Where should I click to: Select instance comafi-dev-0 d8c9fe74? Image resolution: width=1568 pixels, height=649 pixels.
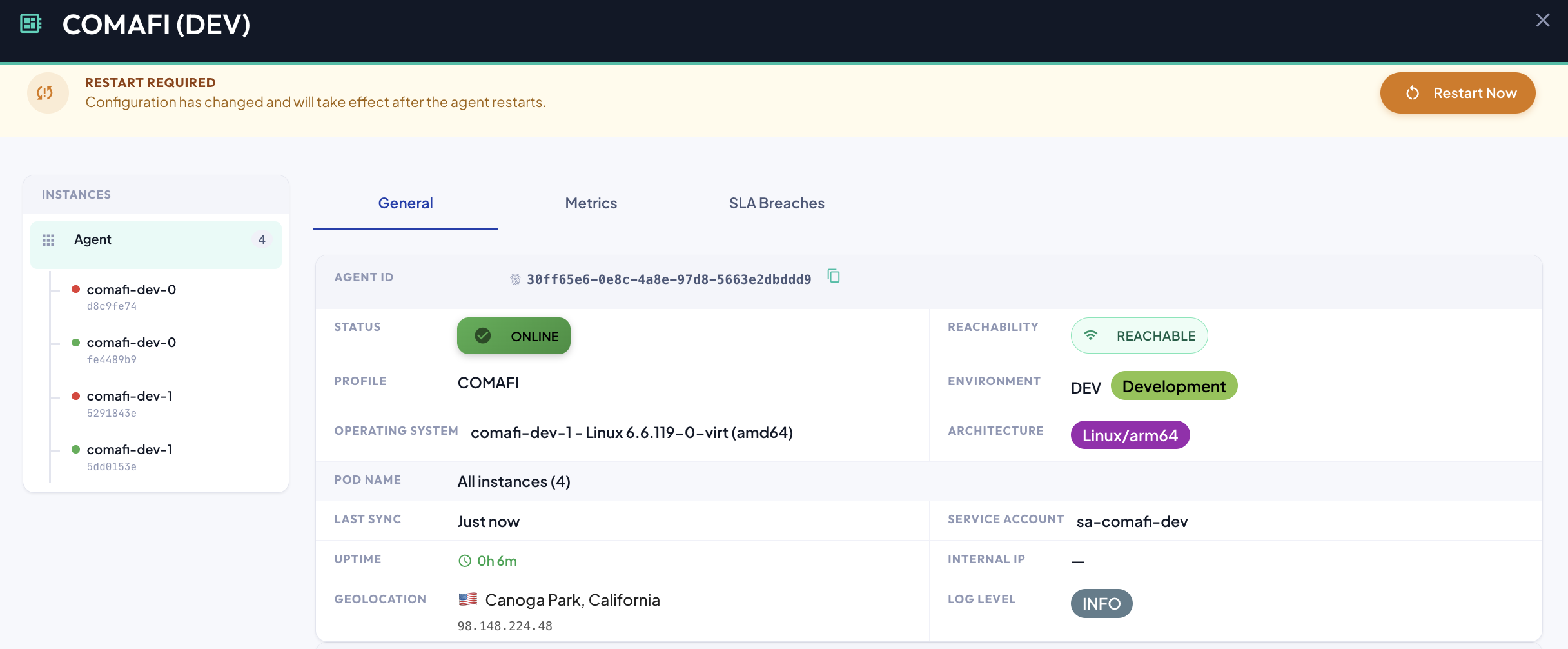tap(156, 297)
